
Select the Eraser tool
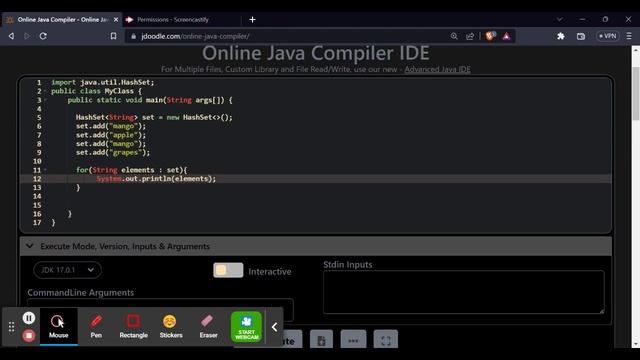tap(208, 327)
